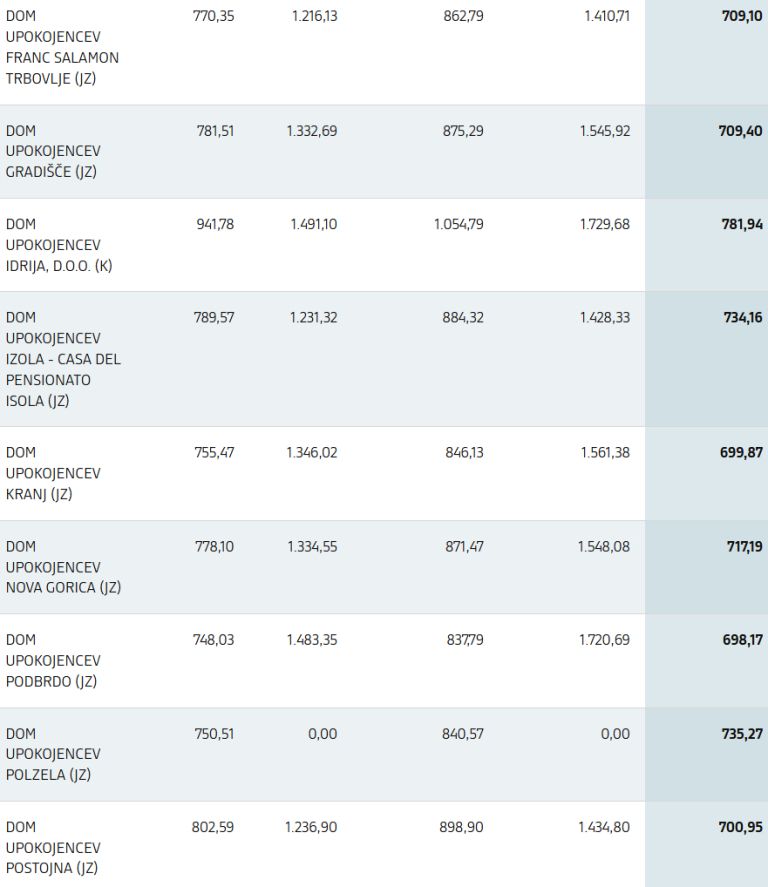Viewport: 768px width, 887px height.
Task: Select Dom Upokojencev Izola - Casa del Pensionato
Action: (63, 359)
